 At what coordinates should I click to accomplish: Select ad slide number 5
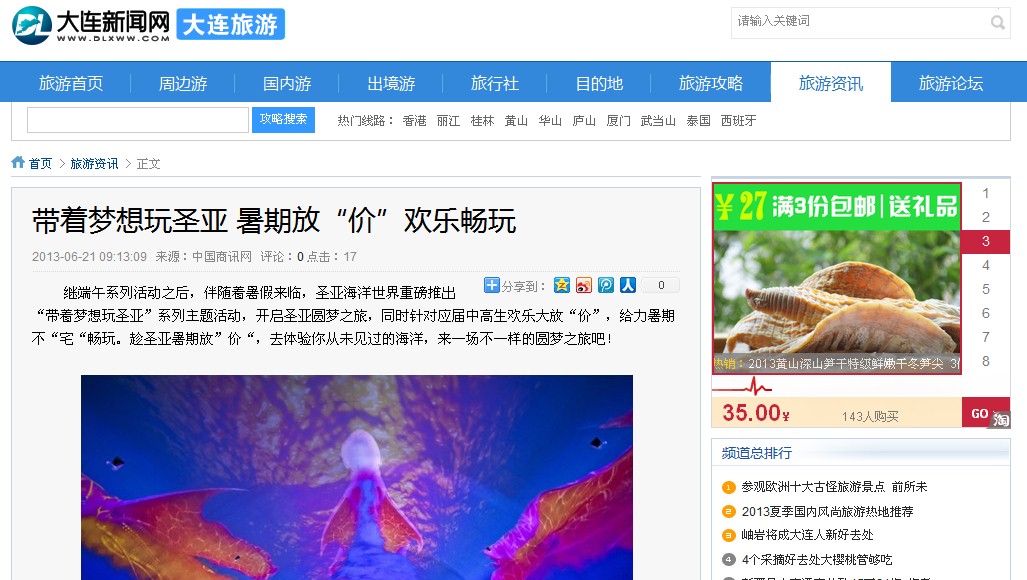click(x=985, y=289)
